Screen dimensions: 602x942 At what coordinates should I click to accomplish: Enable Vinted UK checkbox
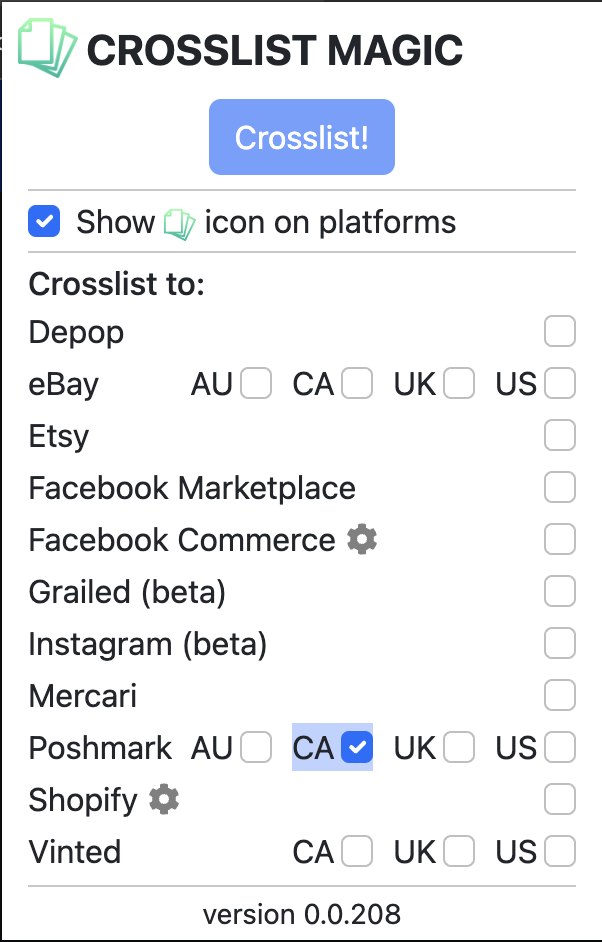(x=459, y=852)
